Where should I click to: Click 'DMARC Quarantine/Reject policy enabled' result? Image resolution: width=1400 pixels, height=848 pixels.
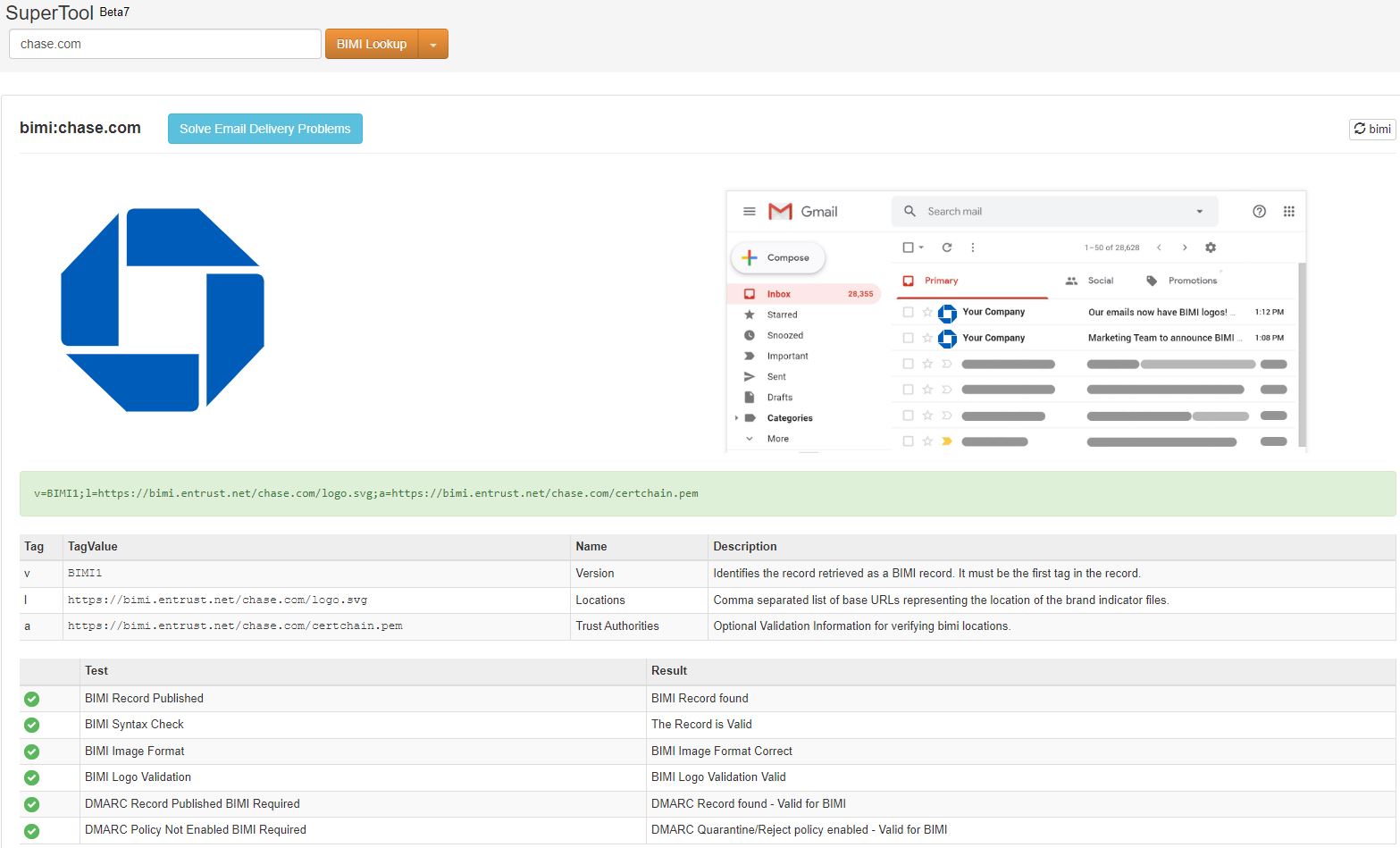(800, 830)
